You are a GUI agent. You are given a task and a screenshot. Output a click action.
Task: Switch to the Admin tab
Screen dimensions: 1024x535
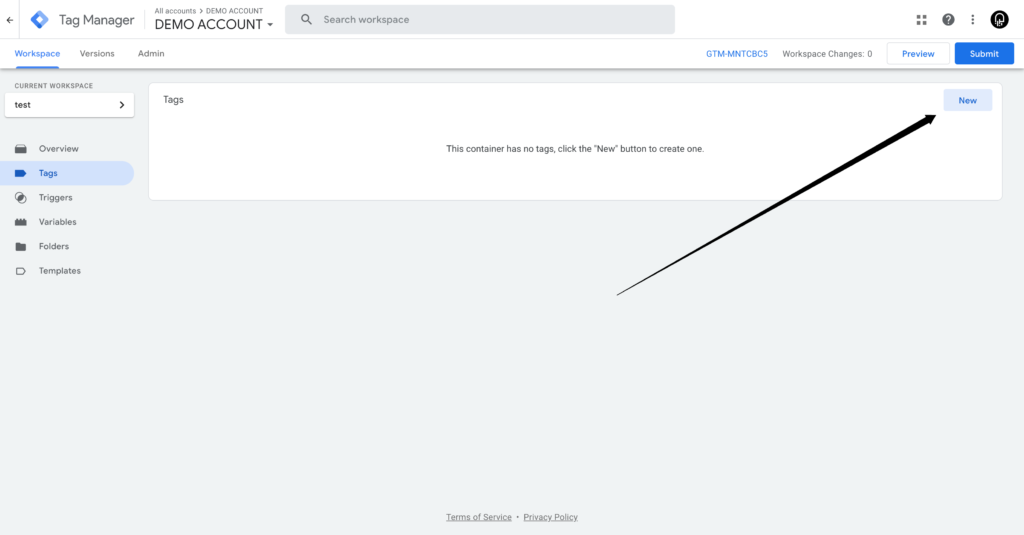click(x=151, y=54)
